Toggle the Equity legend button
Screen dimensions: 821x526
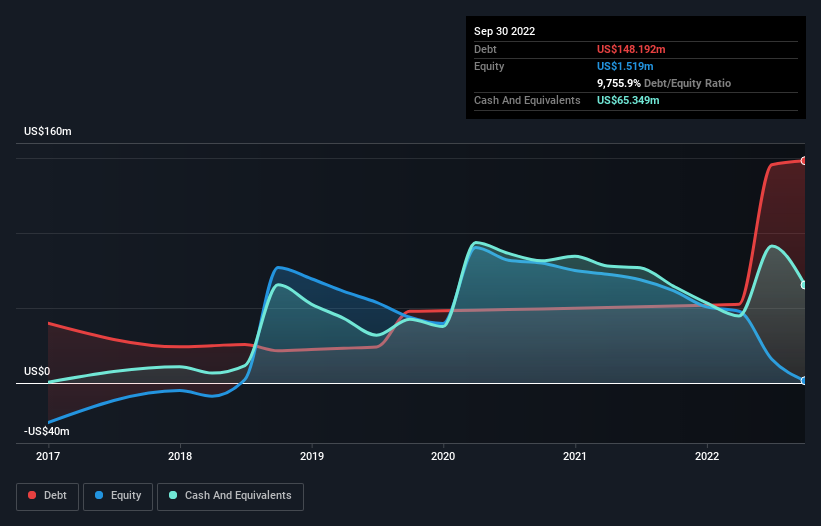(x=118, y=496)
